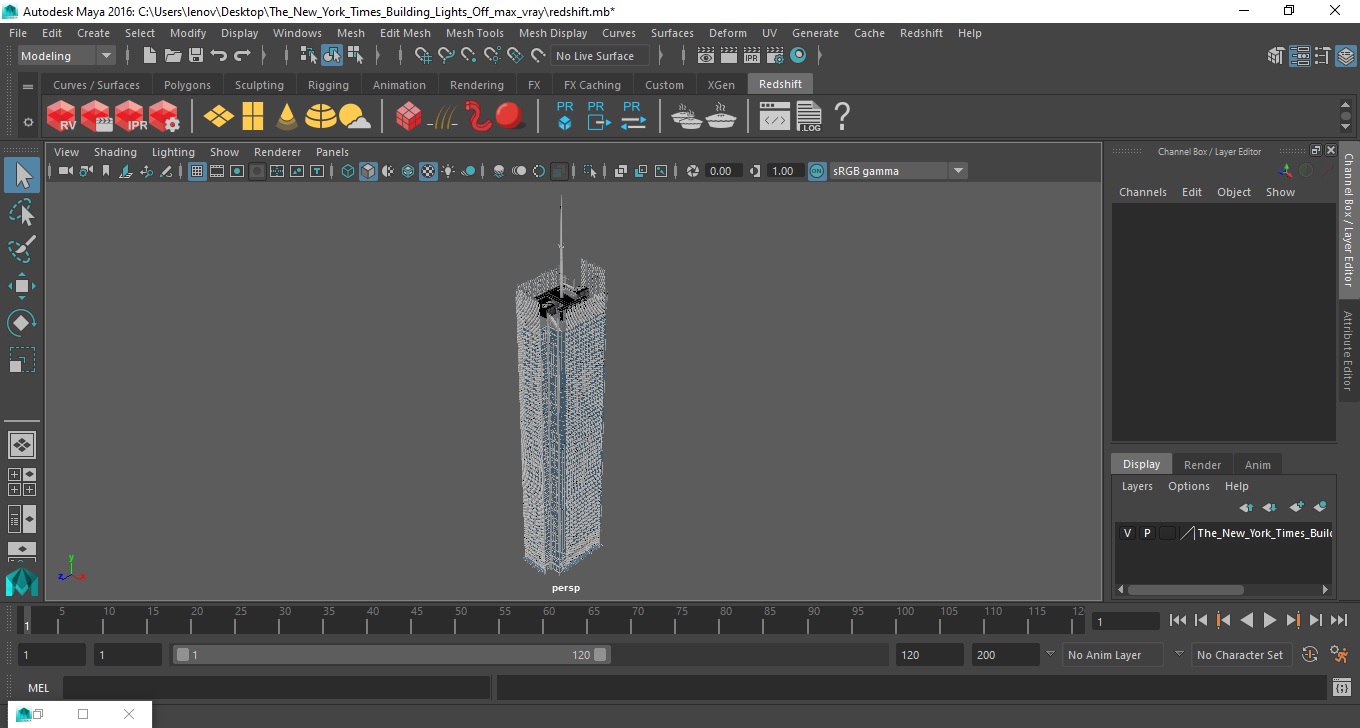Click MEL script language label button
This screenshot has height=728, width=1360.
pyautogui.click(x=38, y=688)
